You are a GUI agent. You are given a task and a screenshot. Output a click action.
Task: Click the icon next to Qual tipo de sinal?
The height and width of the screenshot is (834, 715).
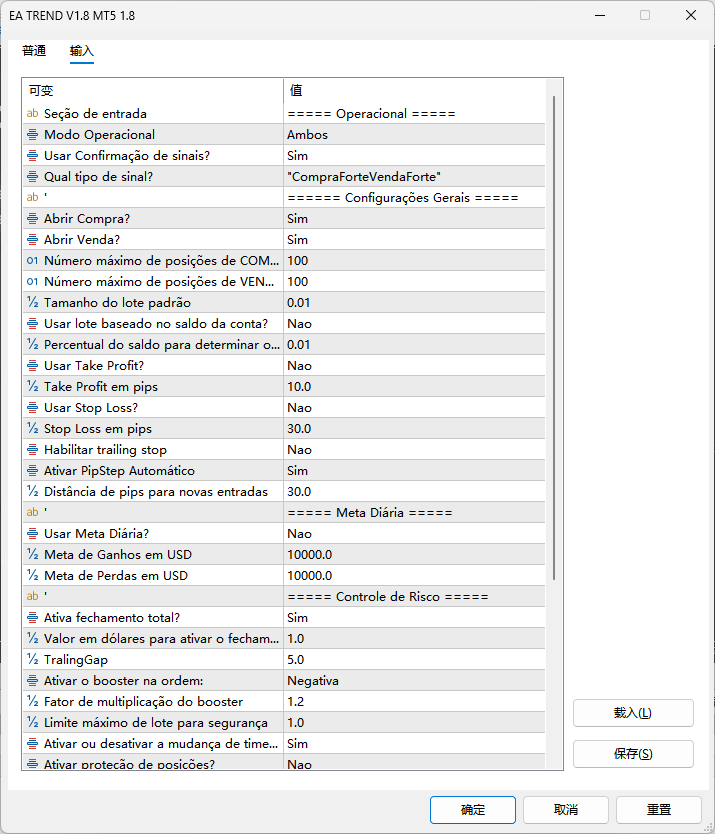click(x=32, y=177)
